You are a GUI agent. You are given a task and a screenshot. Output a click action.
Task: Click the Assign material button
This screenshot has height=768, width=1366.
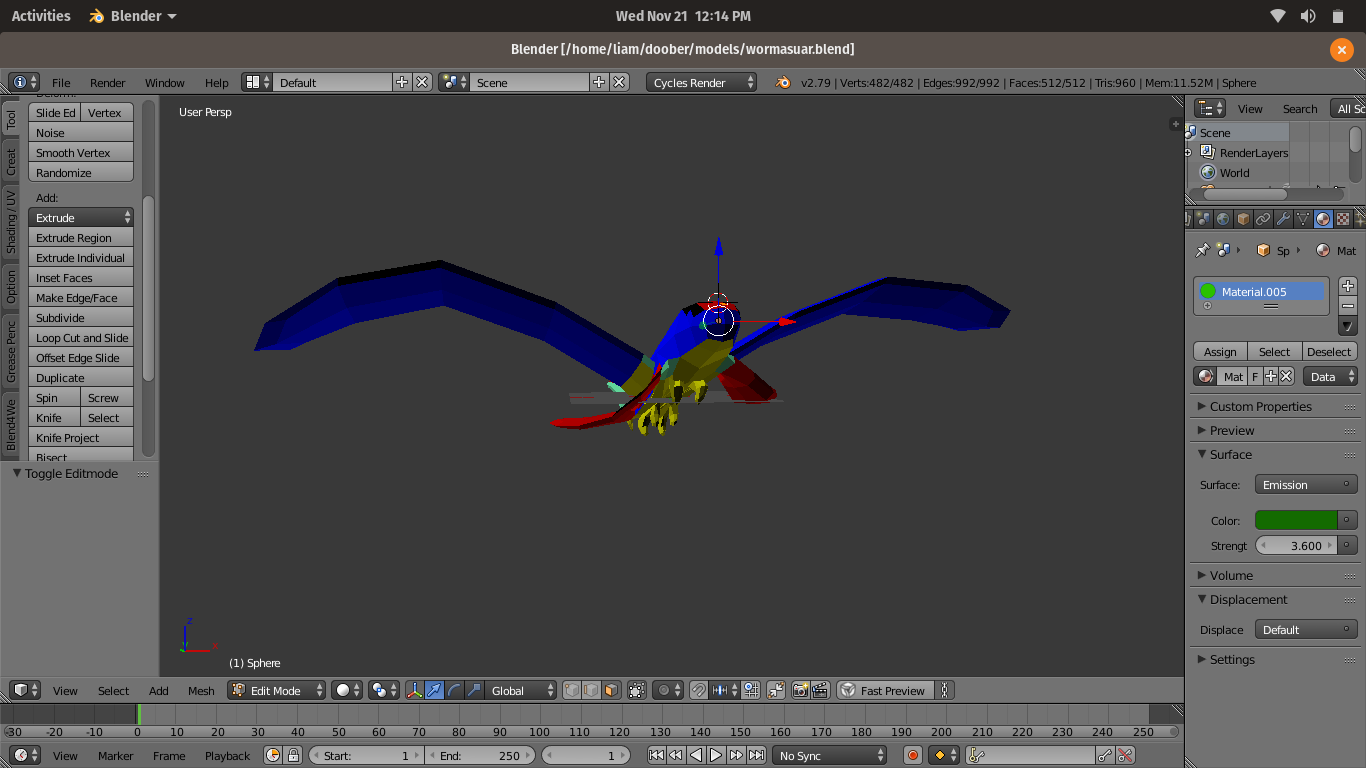click(x=1220, y=352)
